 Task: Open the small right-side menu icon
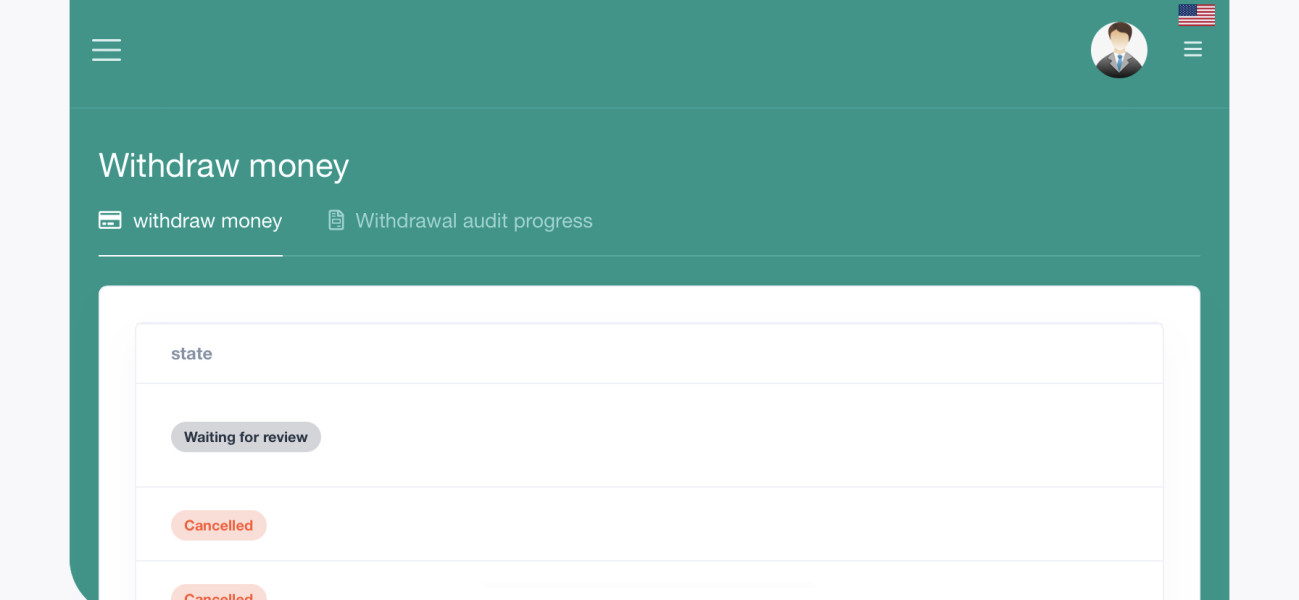click(x=1192, y=49)
